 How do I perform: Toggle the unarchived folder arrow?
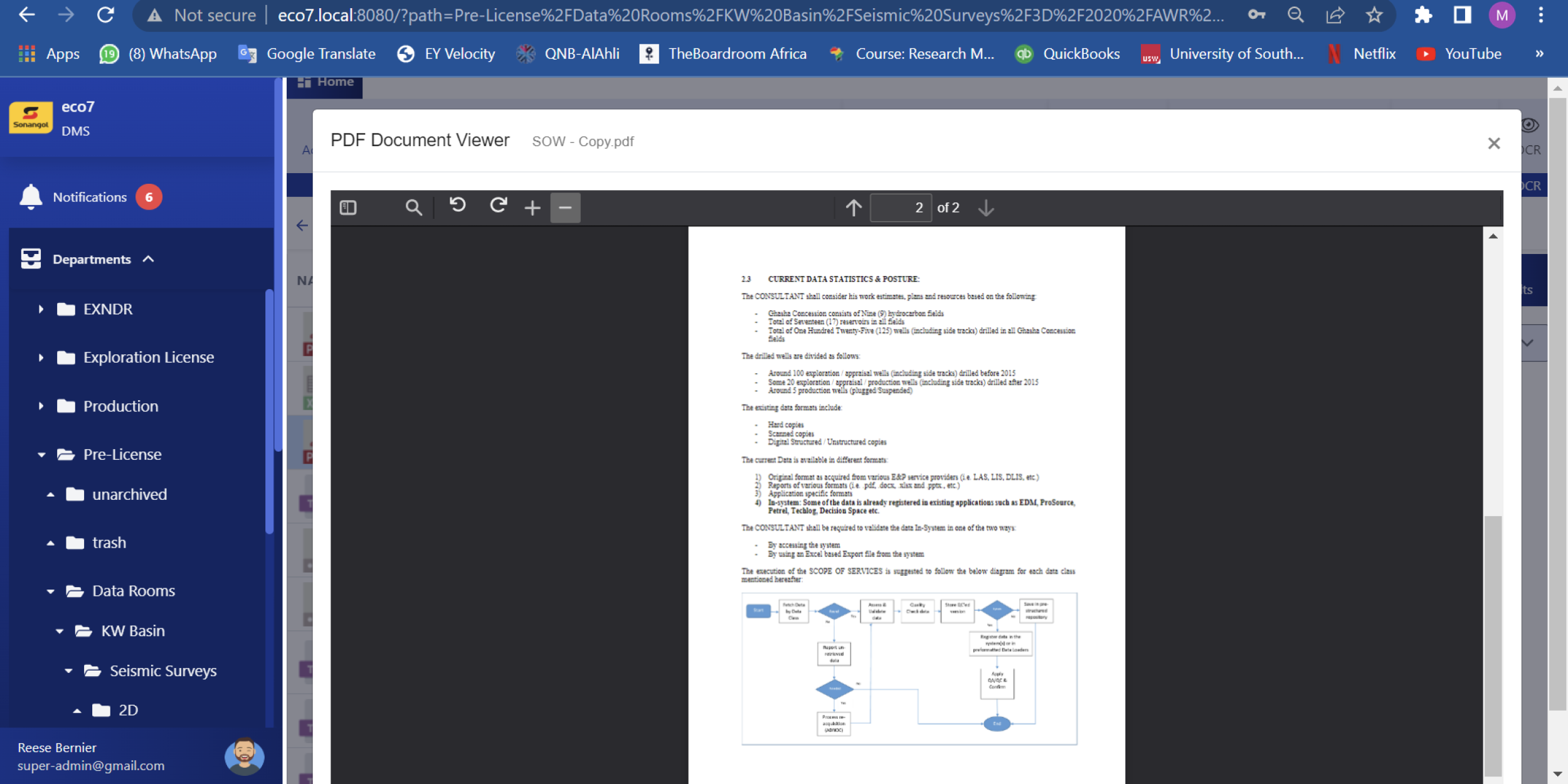pos(50,495)
